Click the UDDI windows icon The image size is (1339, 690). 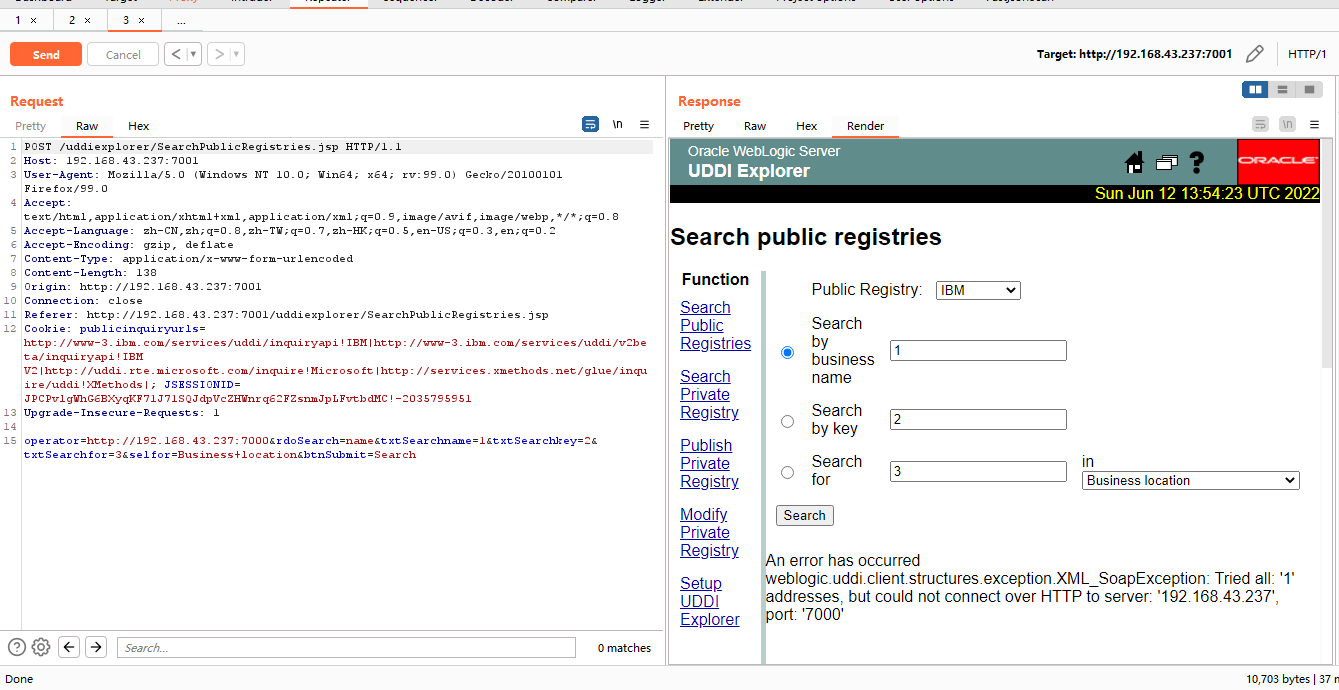point(1166,162)
